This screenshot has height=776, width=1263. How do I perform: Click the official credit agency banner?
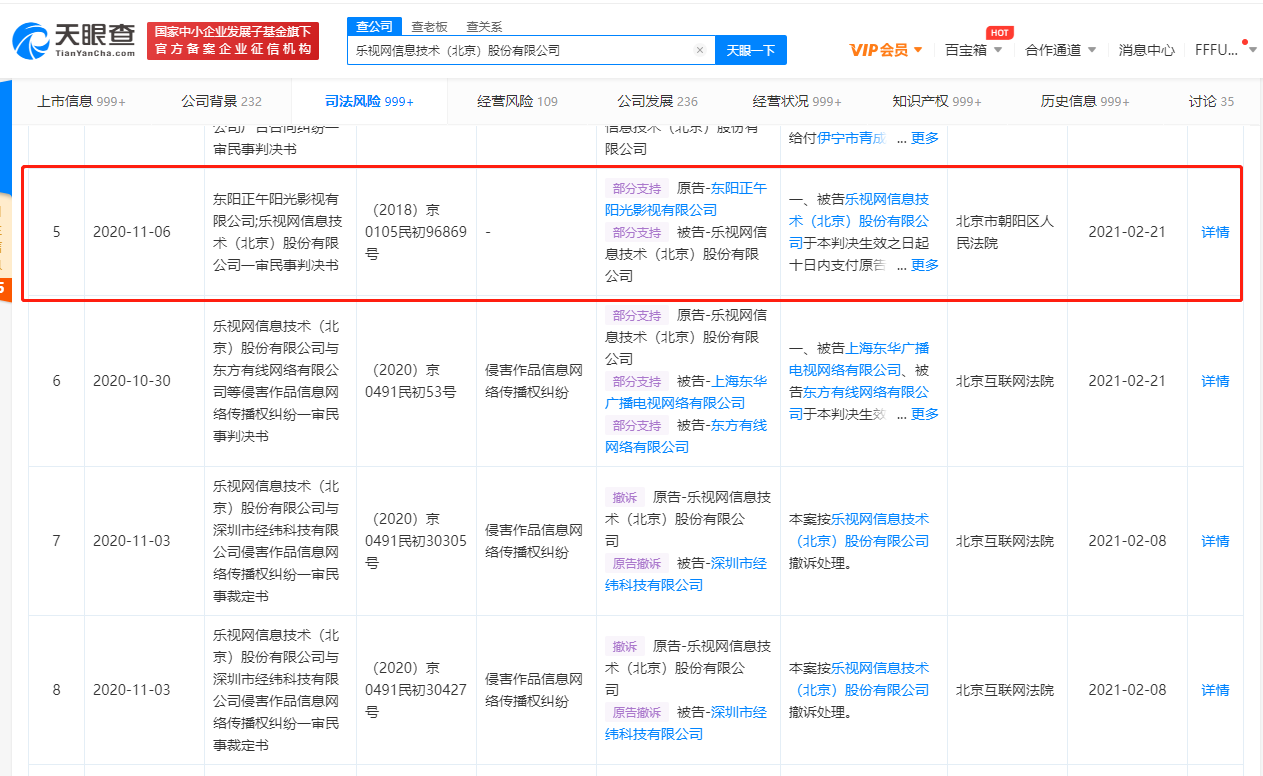(233, 41)
